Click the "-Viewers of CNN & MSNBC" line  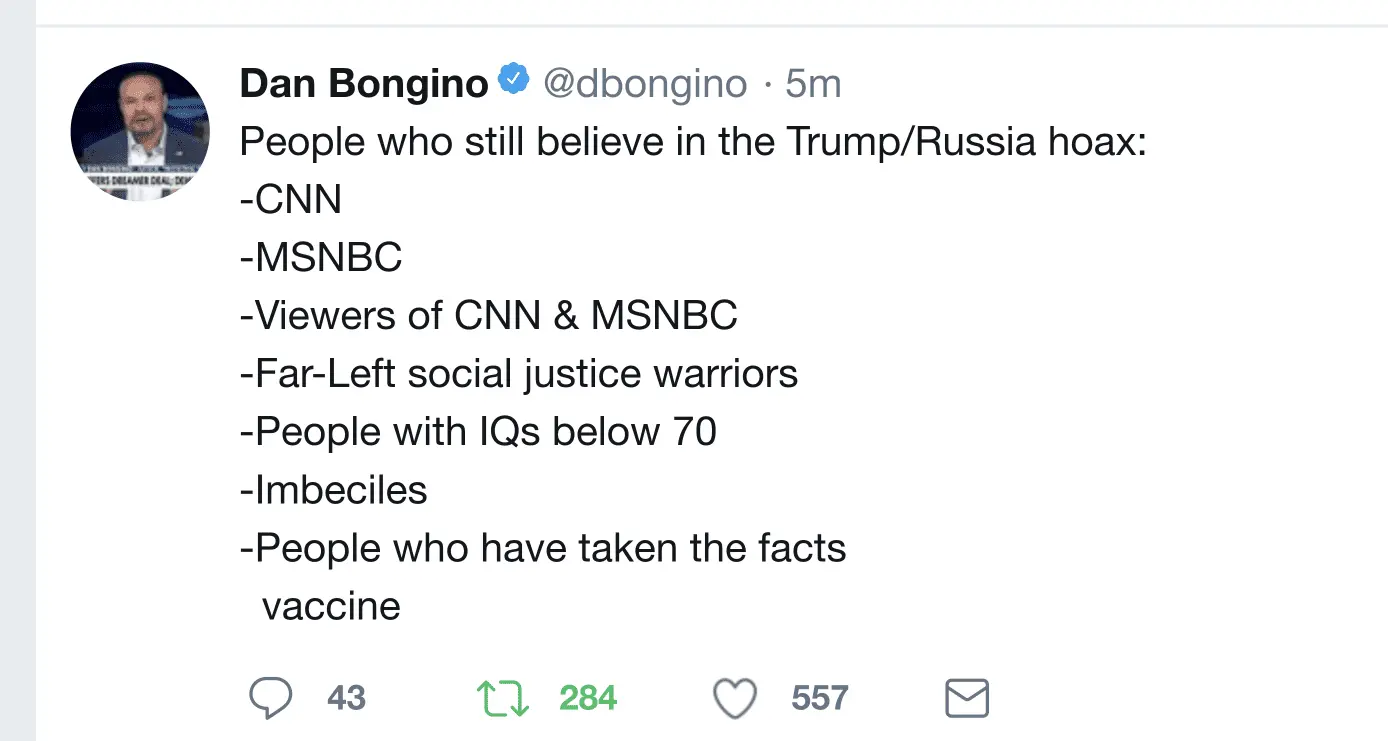pos(488,316)
